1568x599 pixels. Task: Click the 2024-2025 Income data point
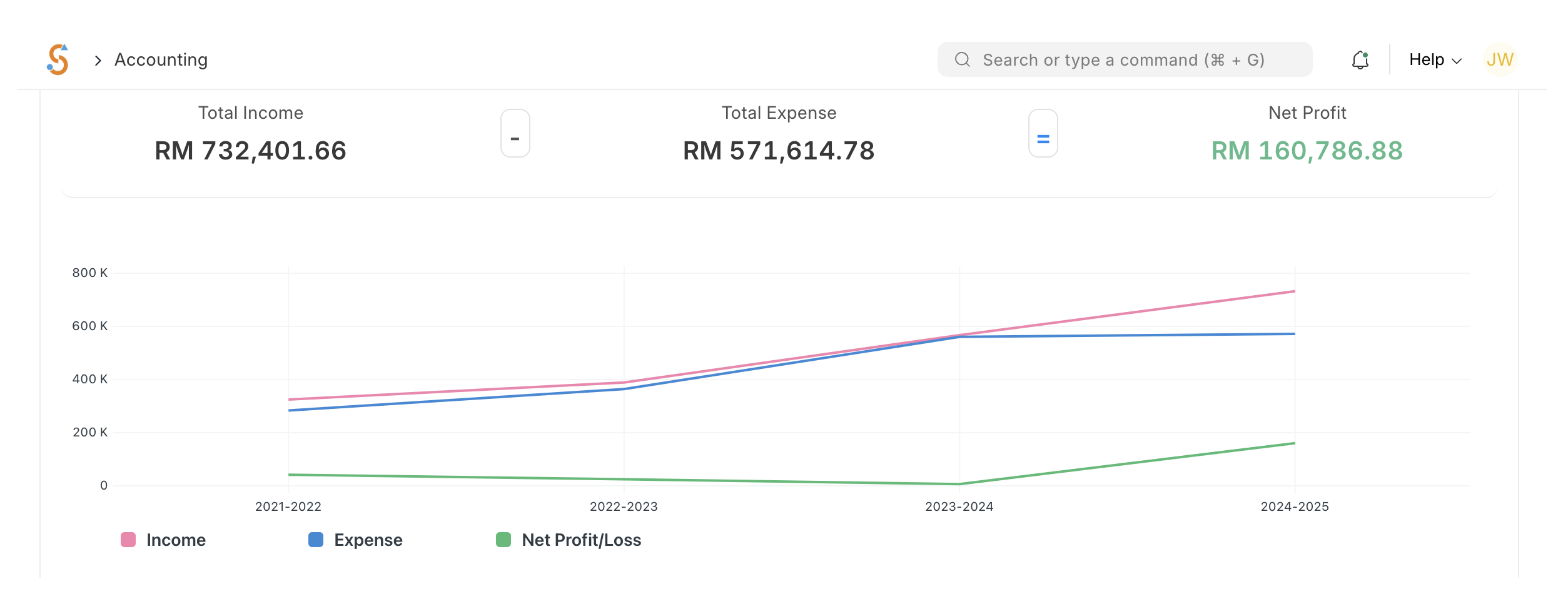point(1294,291)
